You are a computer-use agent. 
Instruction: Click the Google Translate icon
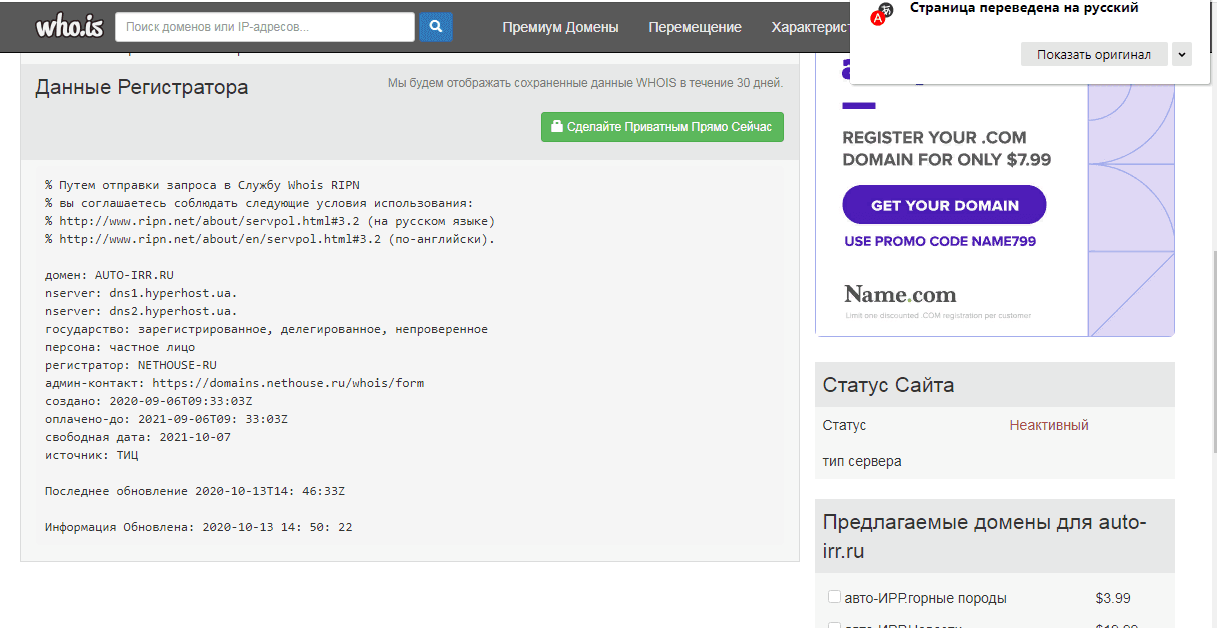tap(882, 13)
